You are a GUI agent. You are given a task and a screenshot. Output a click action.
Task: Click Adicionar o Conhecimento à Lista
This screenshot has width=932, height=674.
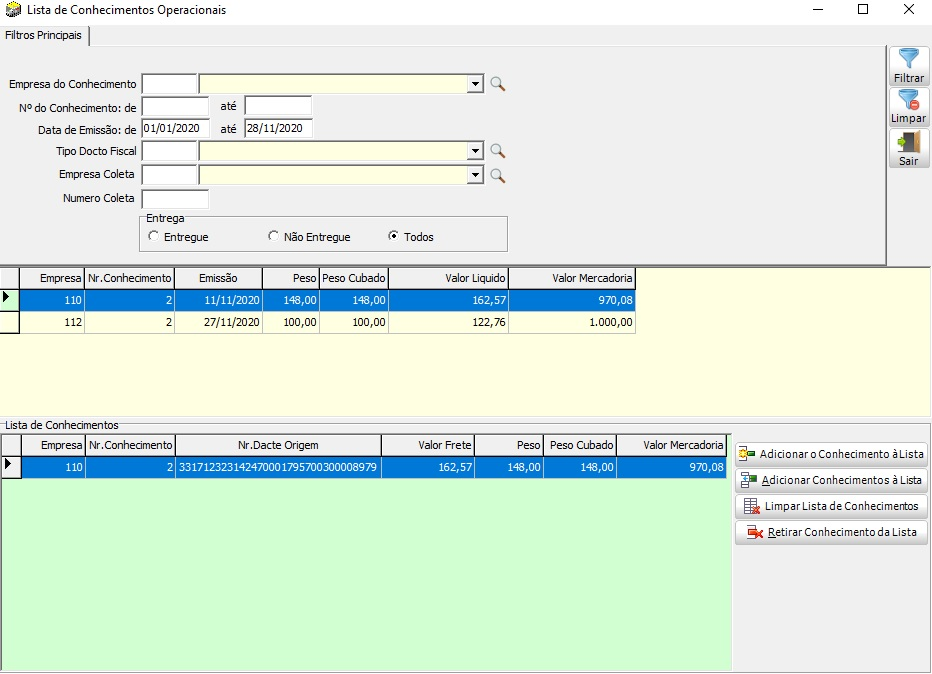coord(831,454)
